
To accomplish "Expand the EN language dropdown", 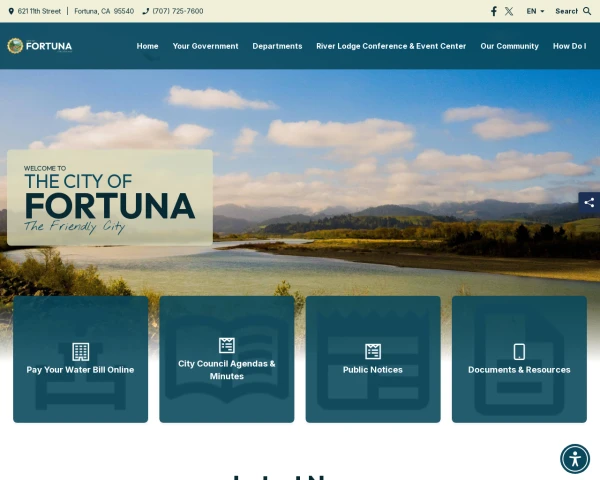I will coord(535,11).
